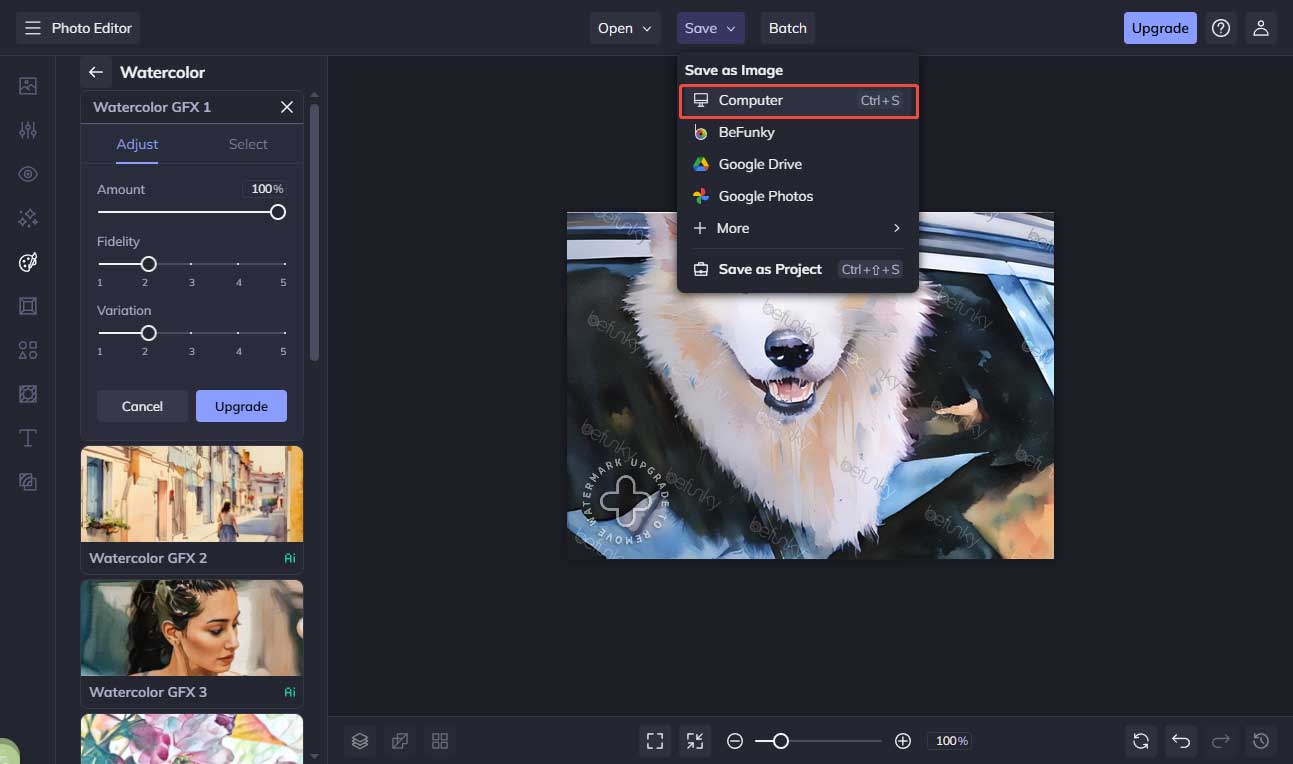Open the Help question mark icon
1293x764 pixels.
point(1220,28)
